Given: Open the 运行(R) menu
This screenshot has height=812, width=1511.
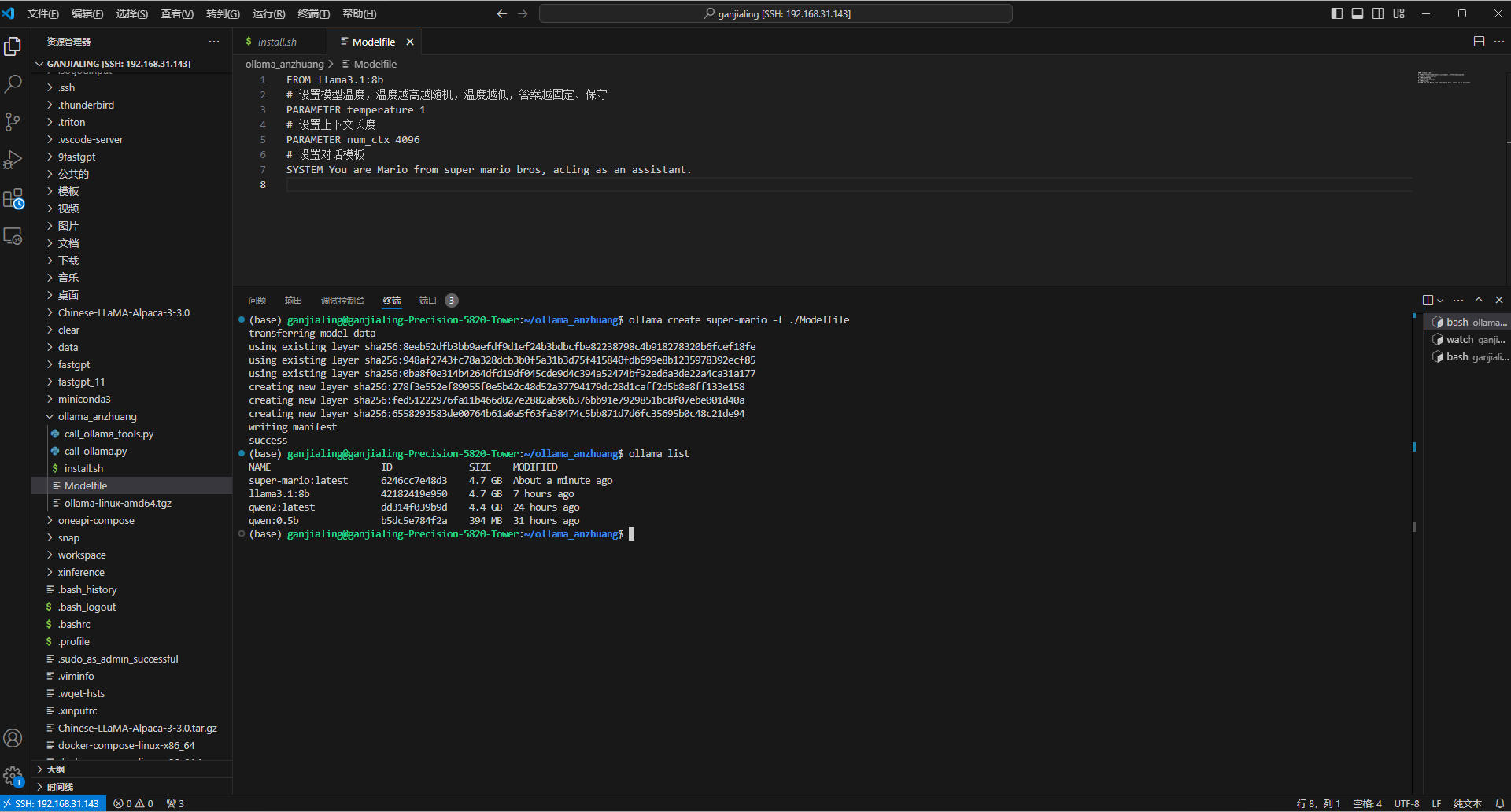Looking at the screenshot, I should coord(268,13).
